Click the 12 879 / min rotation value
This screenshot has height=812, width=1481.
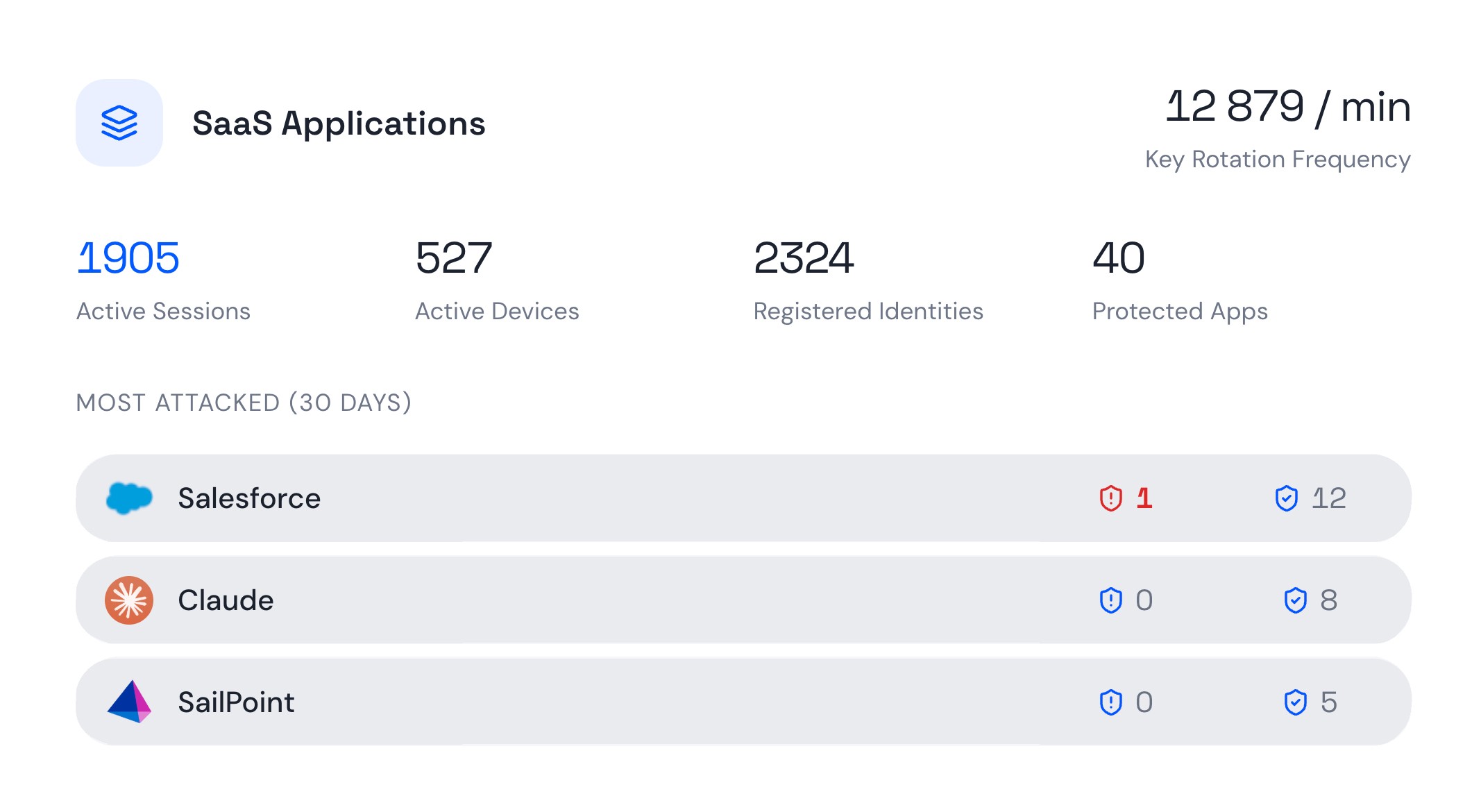click(1287, 107)
